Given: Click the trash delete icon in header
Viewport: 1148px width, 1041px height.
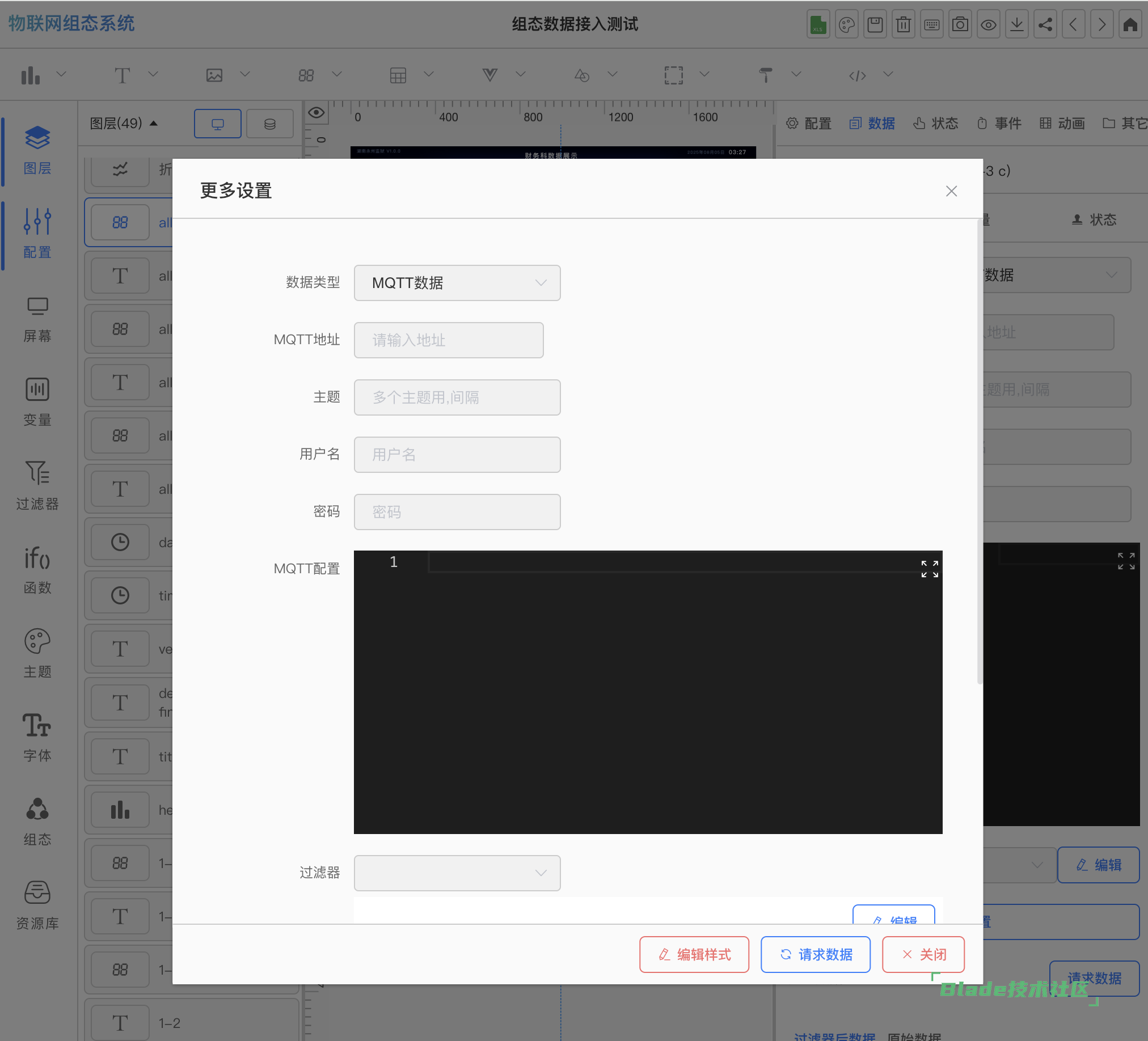Looking at the screenshot, I should pos(904,24).
